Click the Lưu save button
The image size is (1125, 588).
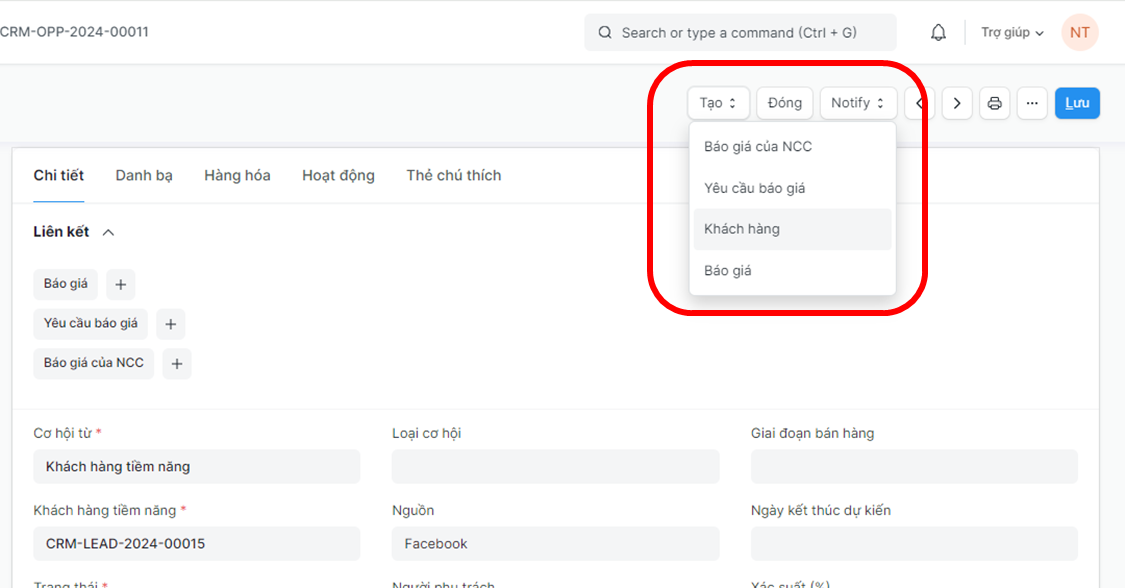1077,103
